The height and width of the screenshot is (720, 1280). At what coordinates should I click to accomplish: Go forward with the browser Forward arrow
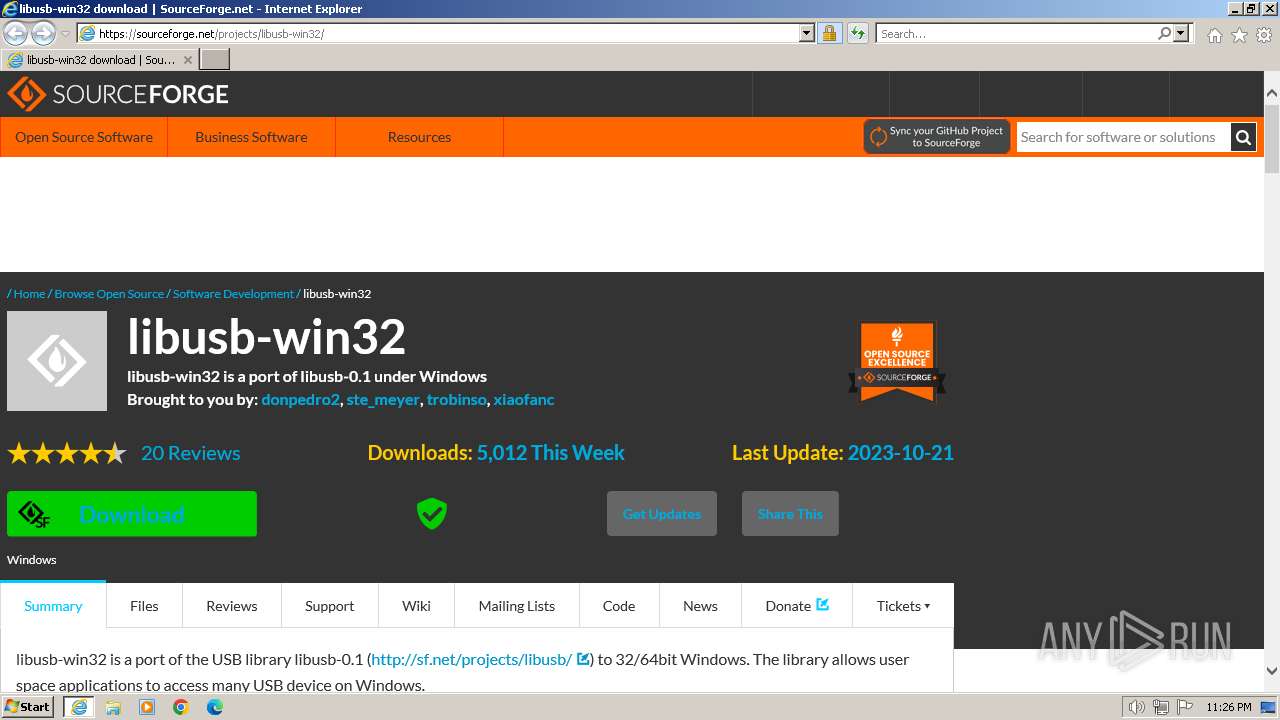click(43, 33)
